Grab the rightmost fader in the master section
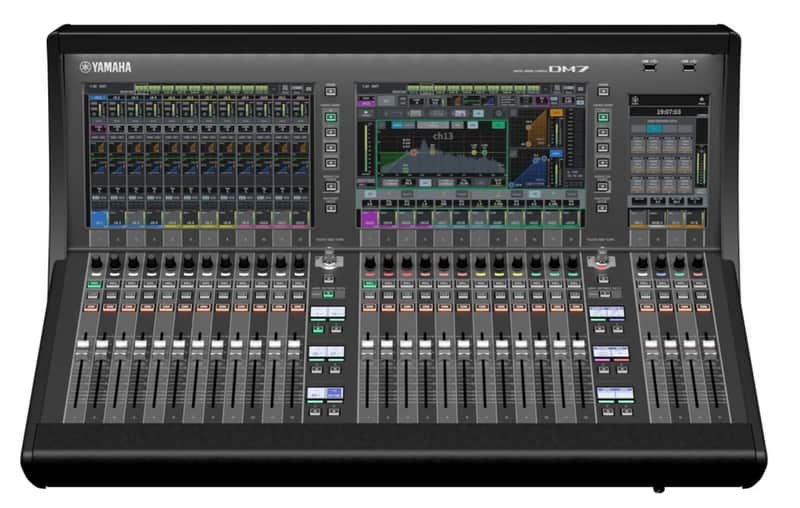Screen dimensions: 800x508 [x=709, y=344]
